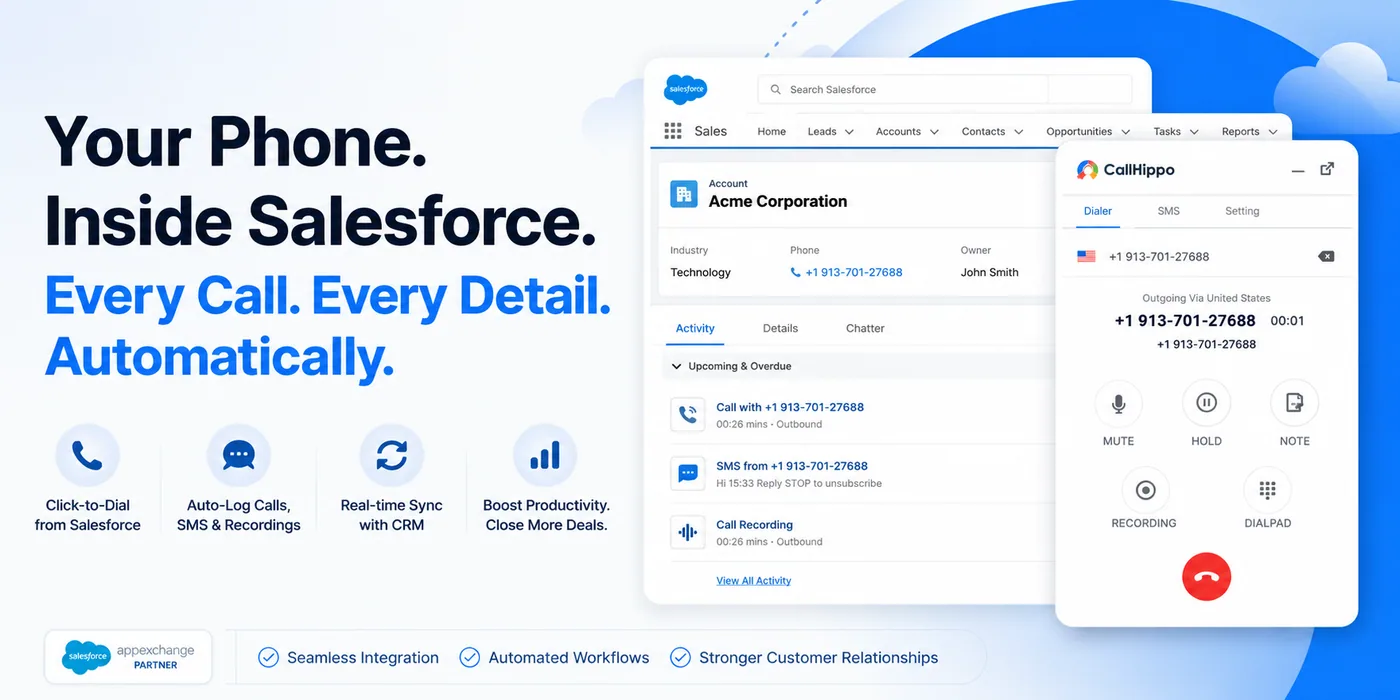This screenshot has width=1400, height=700.
Task: Hang up the call with red button
Action: [x=1206, y=576]
